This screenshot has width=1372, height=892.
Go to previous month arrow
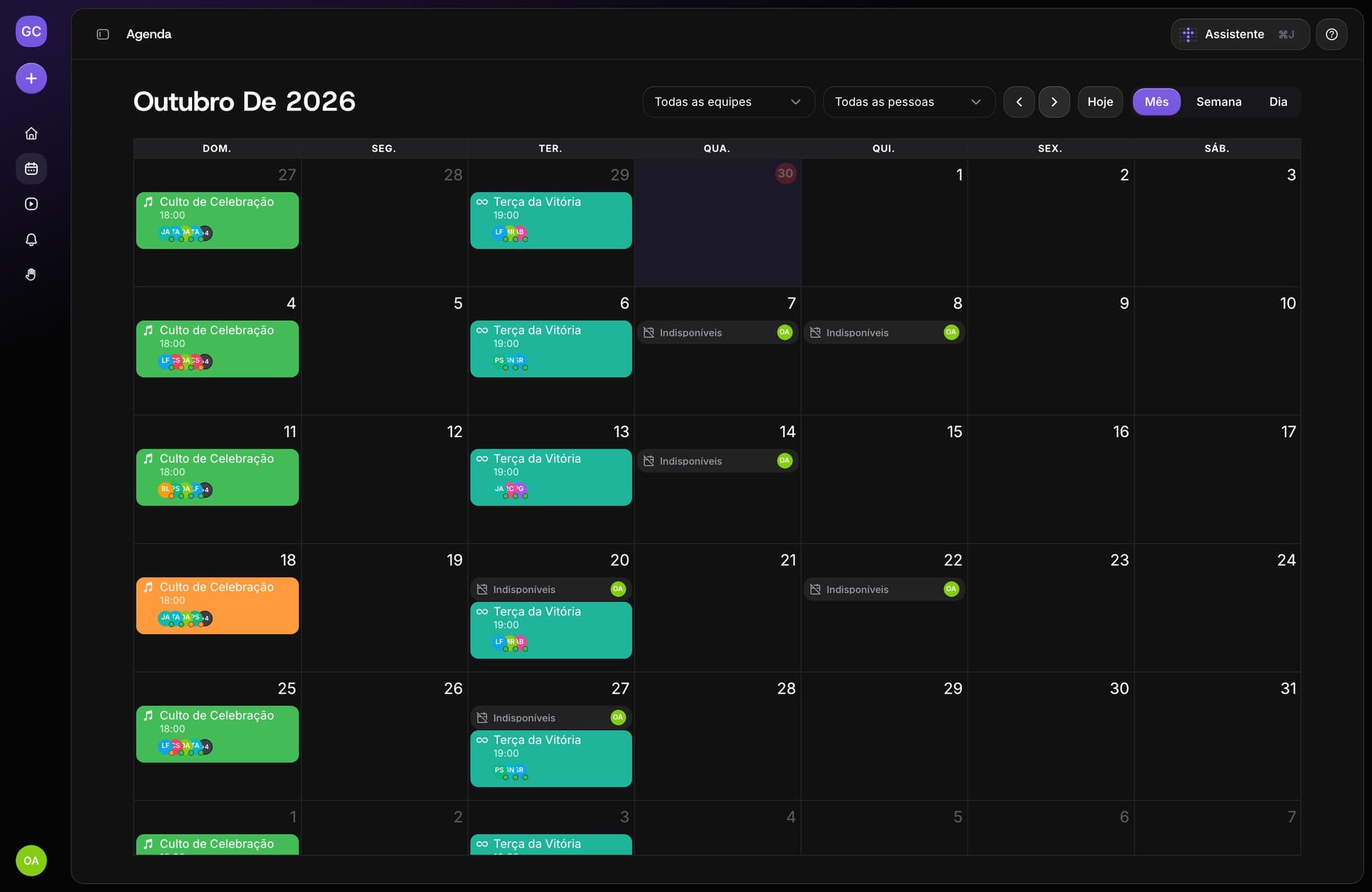click(x=1019, y=102)
